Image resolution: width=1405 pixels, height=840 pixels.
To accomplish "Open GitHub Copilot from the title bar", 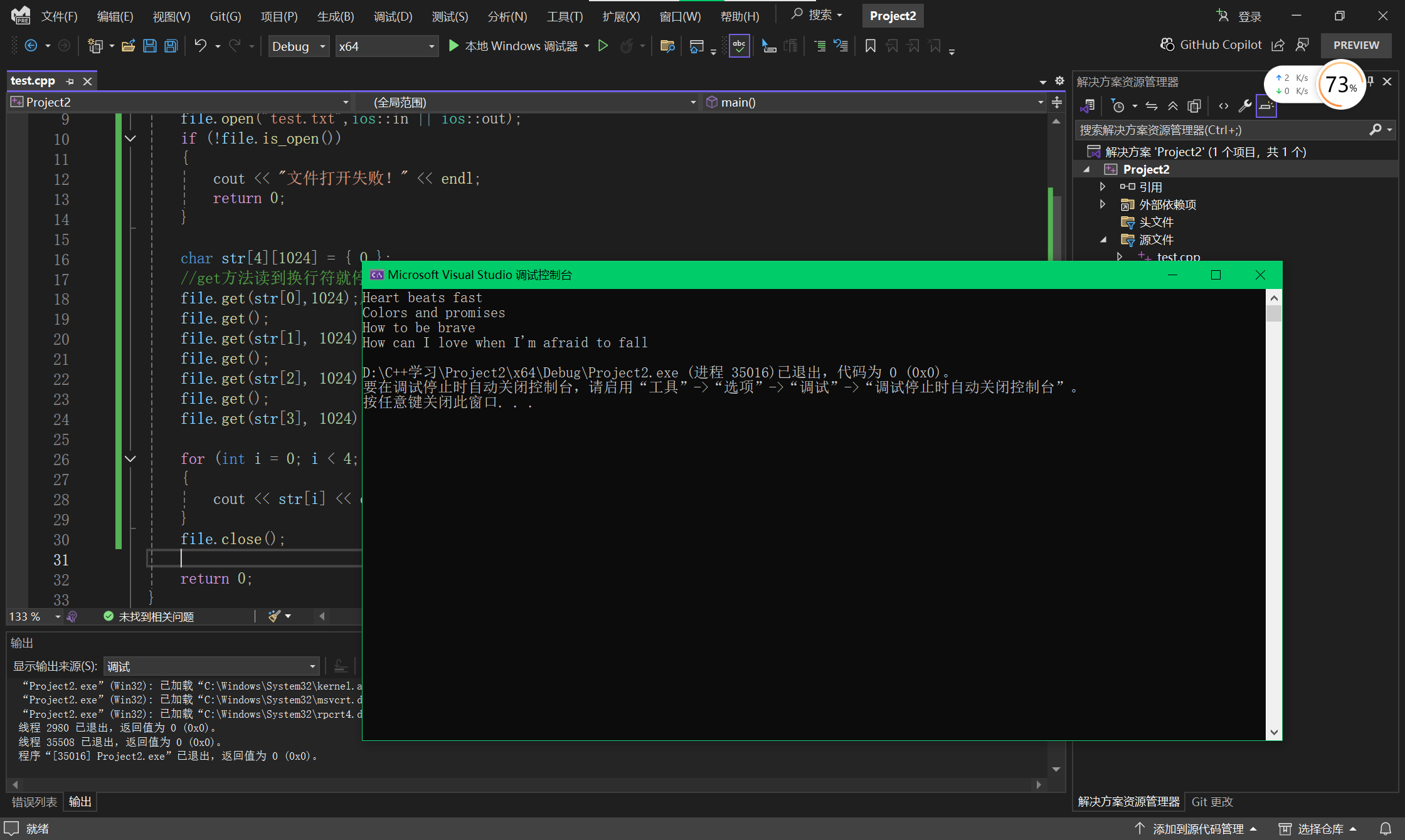I will coord(1211,45).
